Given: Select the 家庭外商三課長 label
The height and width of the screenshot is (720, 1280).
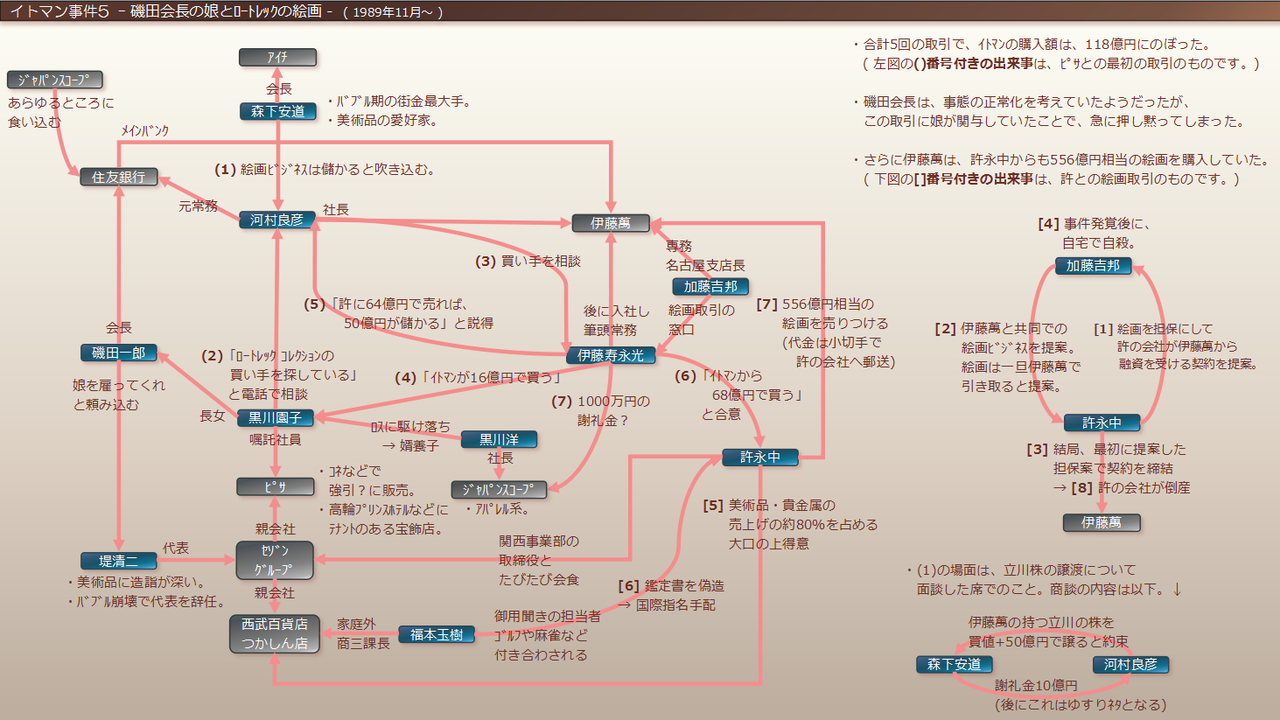Looking at the screenshot, I should [363, 633].
